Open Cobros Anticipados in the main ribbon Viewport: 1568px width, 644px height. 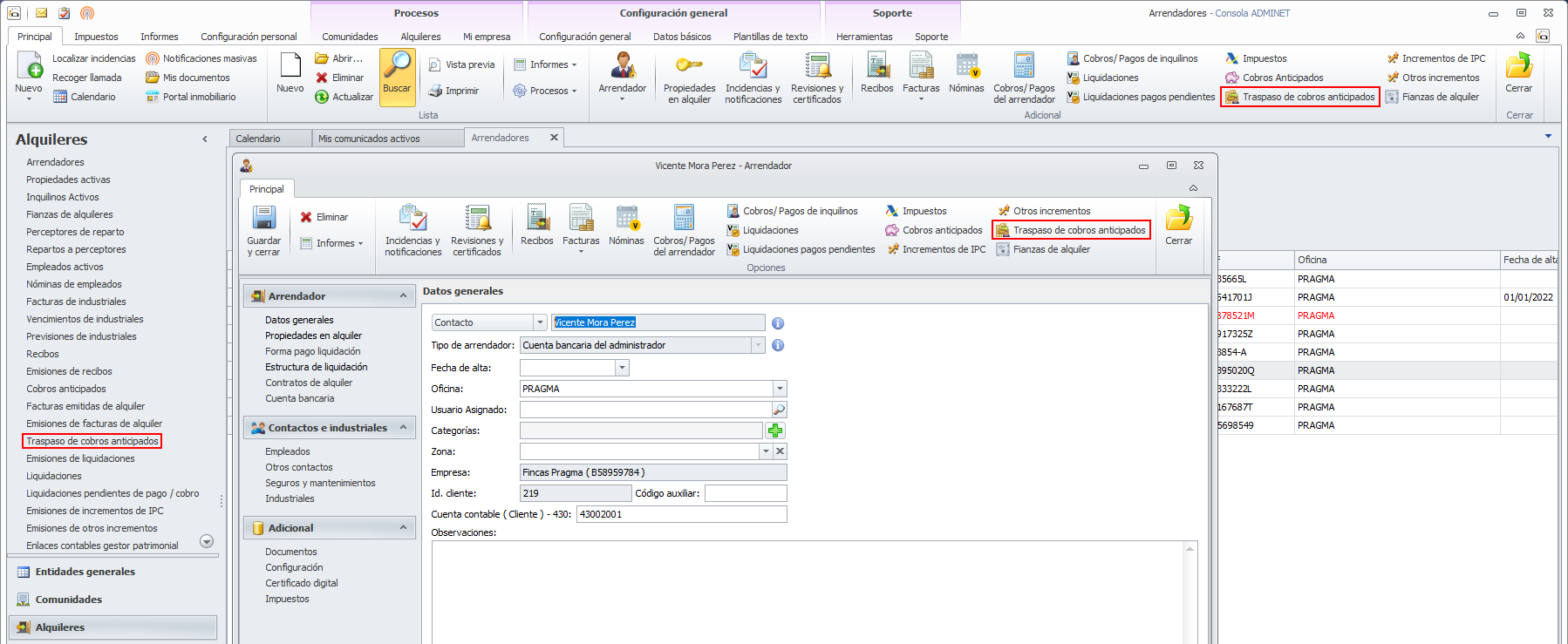[x=1274, y=78]
